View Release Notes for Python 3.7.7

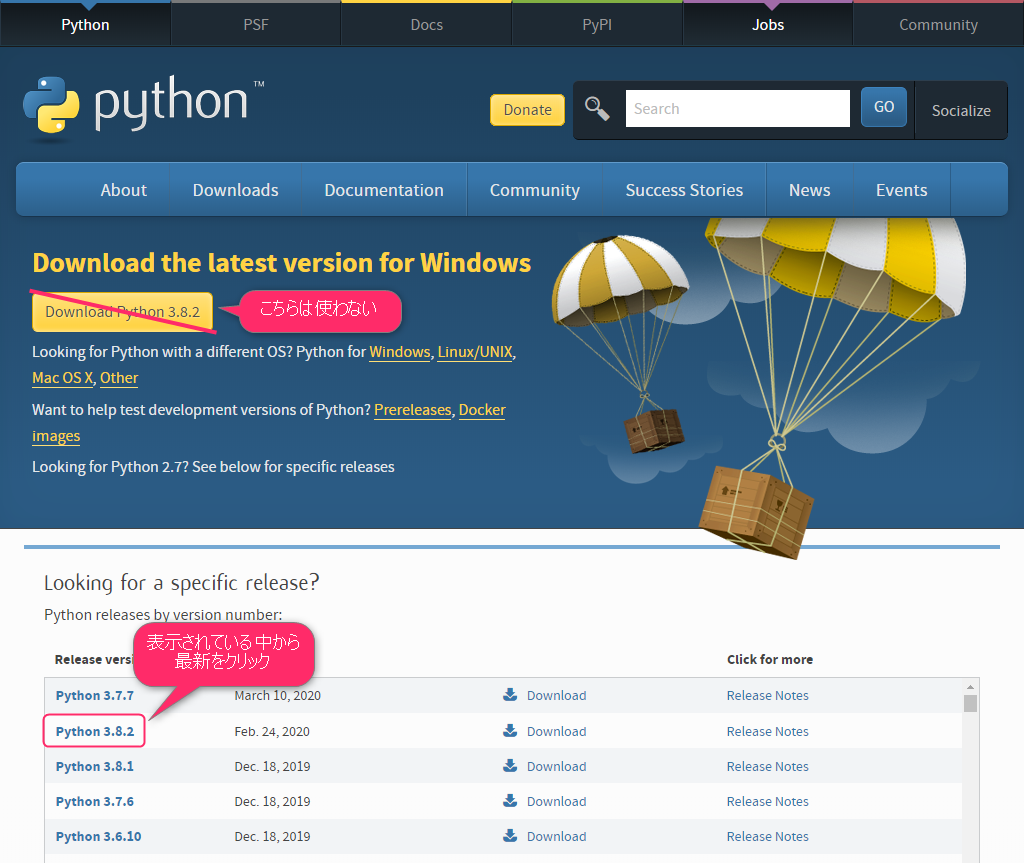[x=767, y=695]
